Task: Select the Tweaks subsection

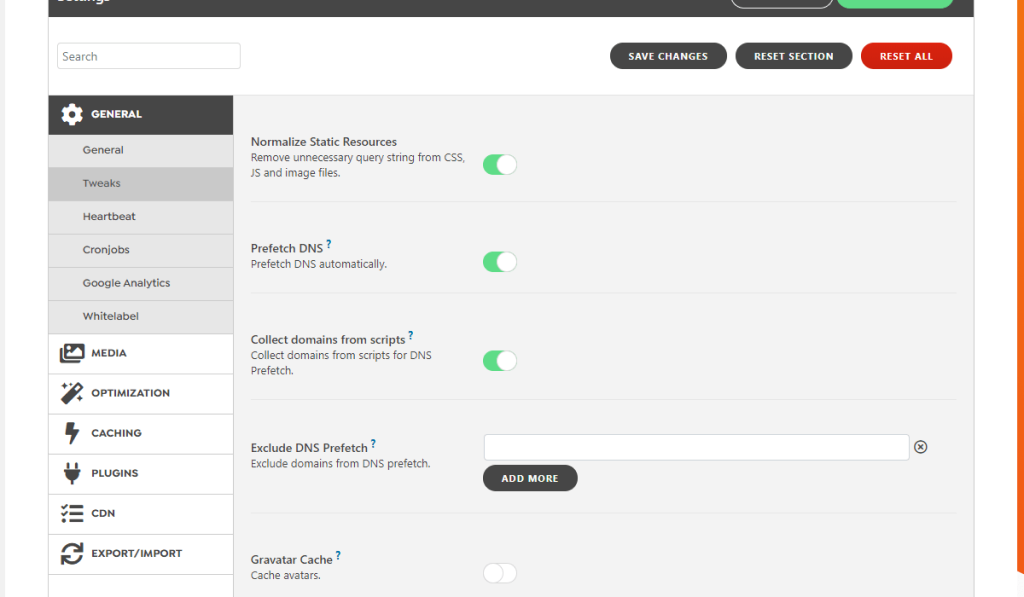Action: coord(140,184)
